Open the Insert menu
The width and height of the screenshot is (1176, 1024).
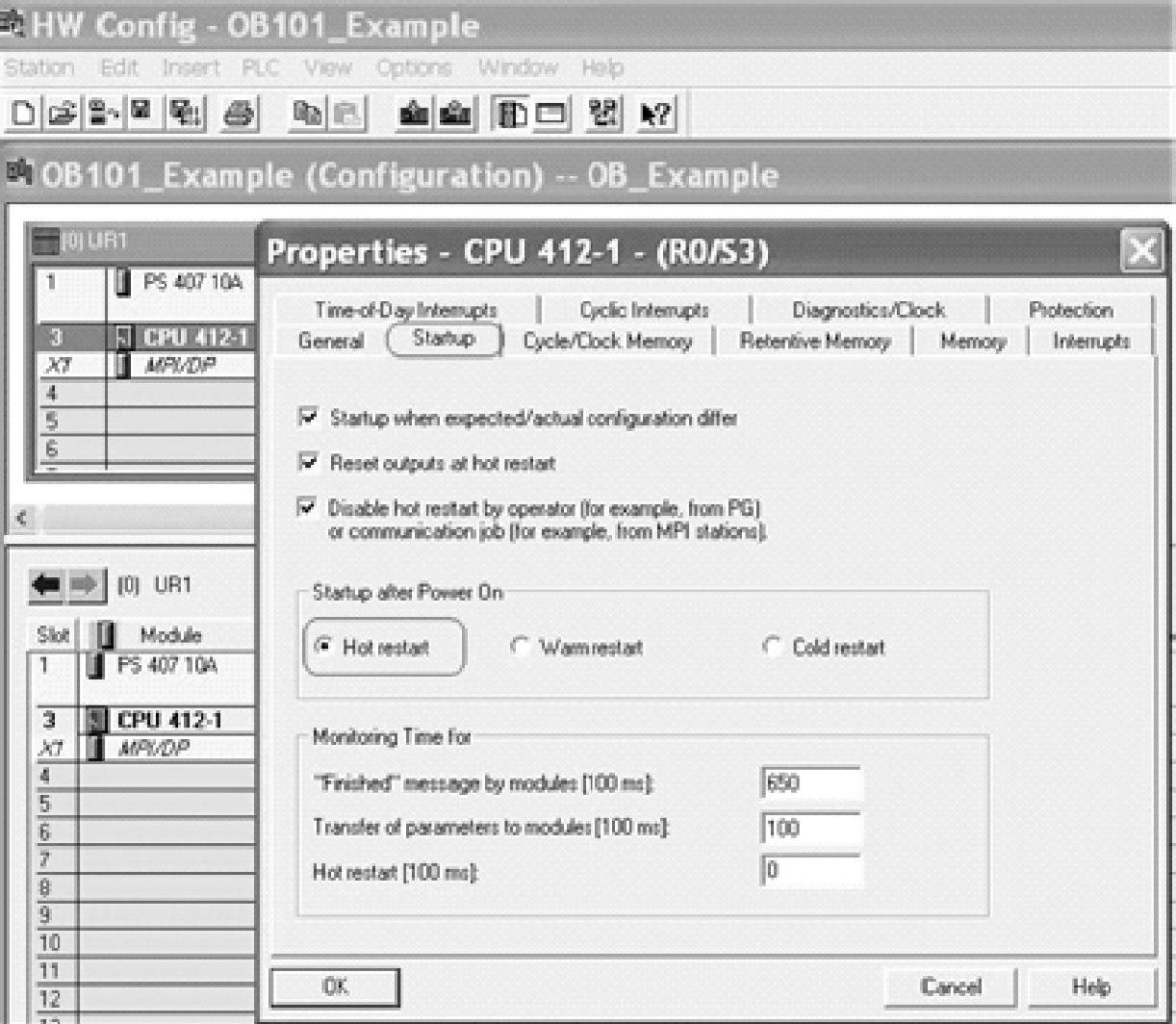pos(191,67)
